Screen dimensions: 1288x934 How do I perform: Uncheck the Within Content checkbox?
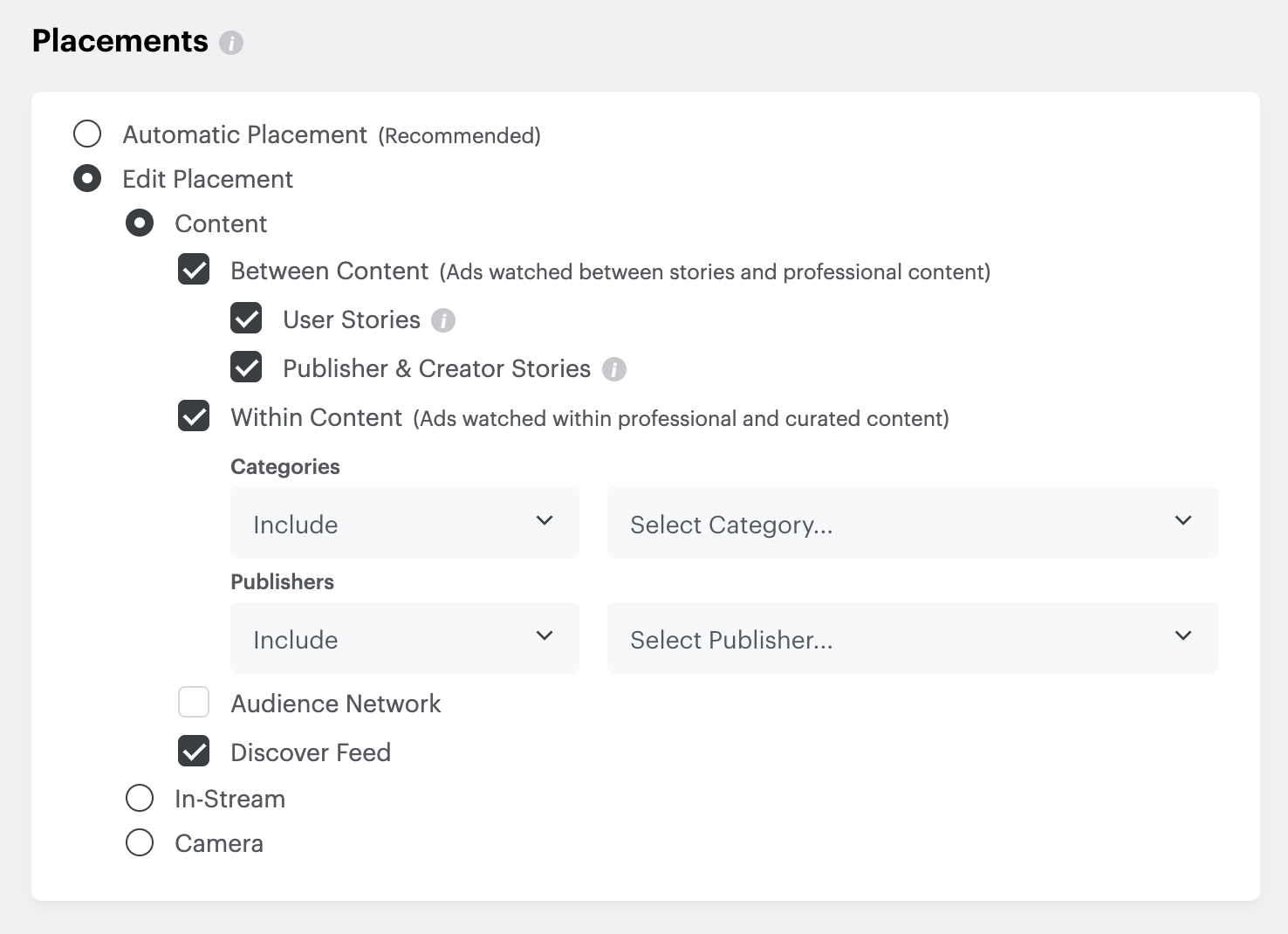tap(194, 416)
